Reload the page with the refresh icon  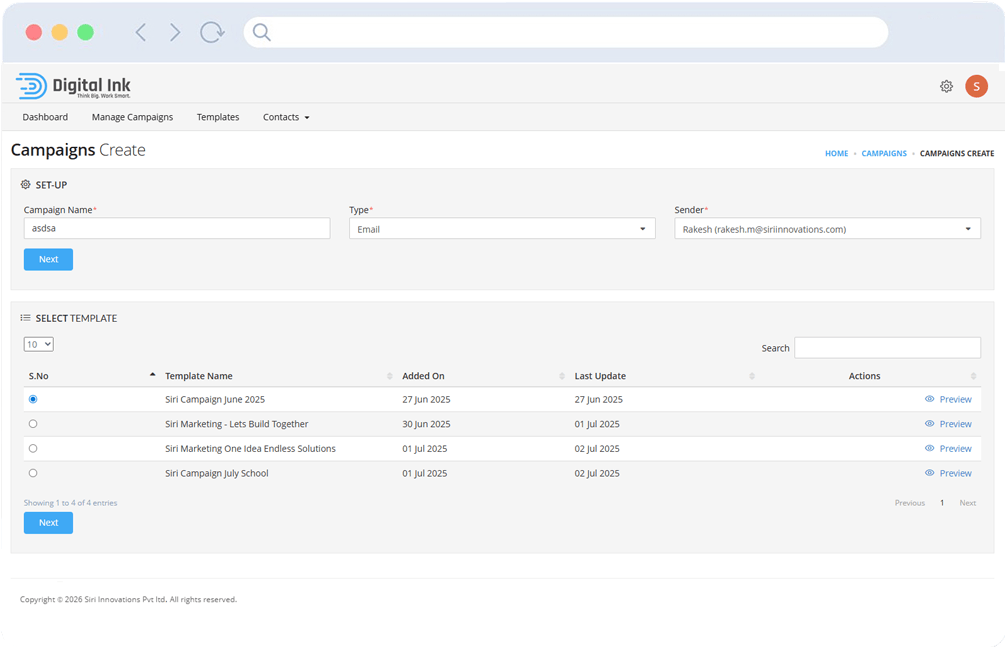pos(212,33)
